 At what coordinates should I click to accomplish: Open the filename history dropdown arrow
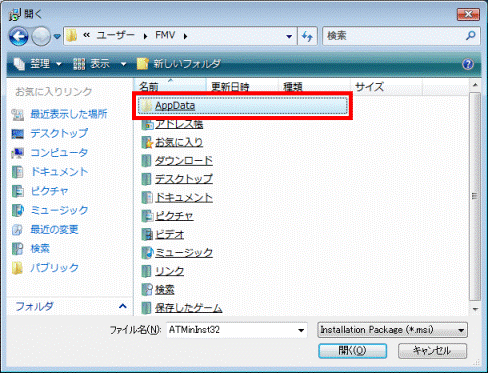(301, 330)
